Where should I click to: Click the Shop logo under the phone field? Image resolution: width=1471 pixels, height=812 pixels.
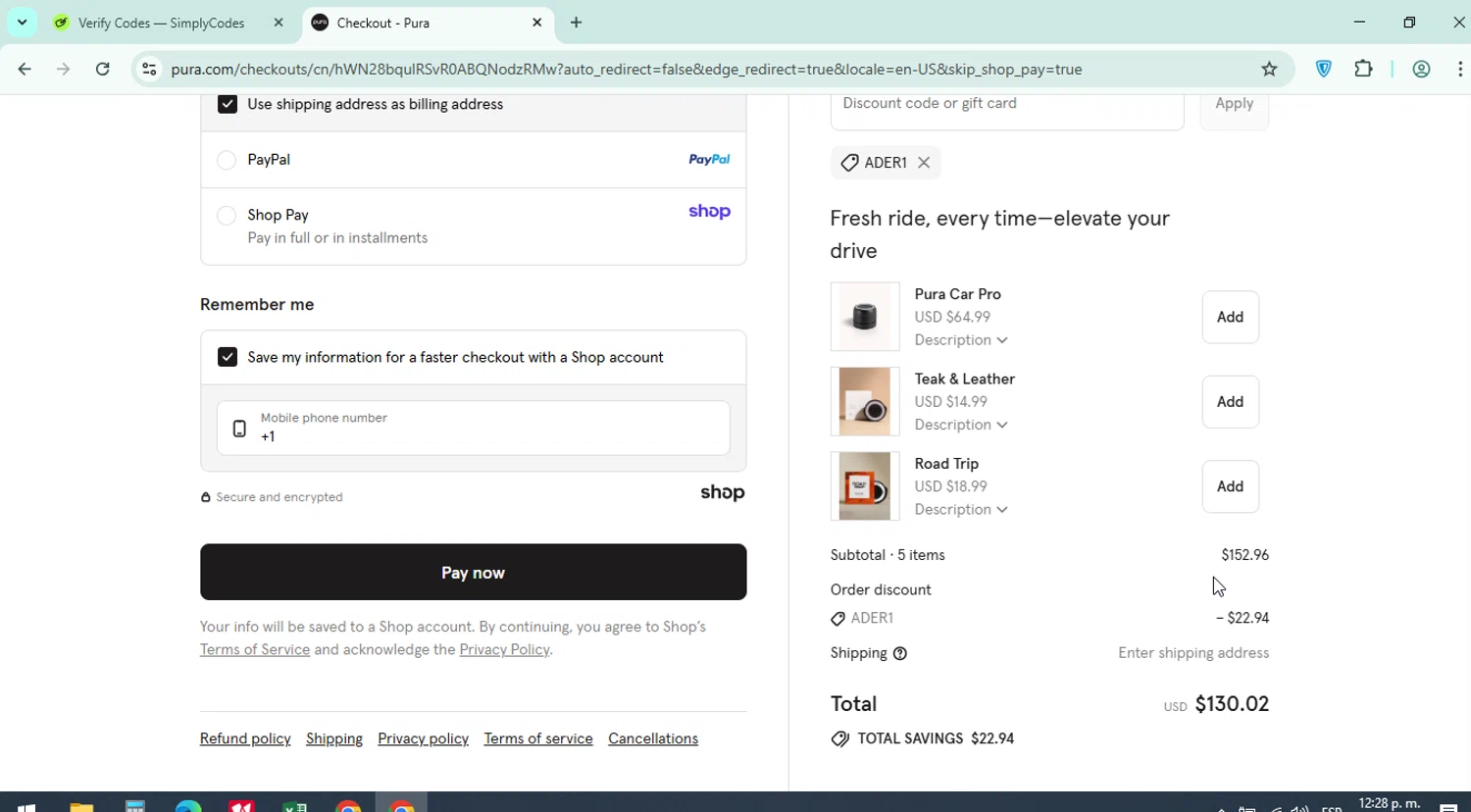pyautogui.click(x=722, y=492)
